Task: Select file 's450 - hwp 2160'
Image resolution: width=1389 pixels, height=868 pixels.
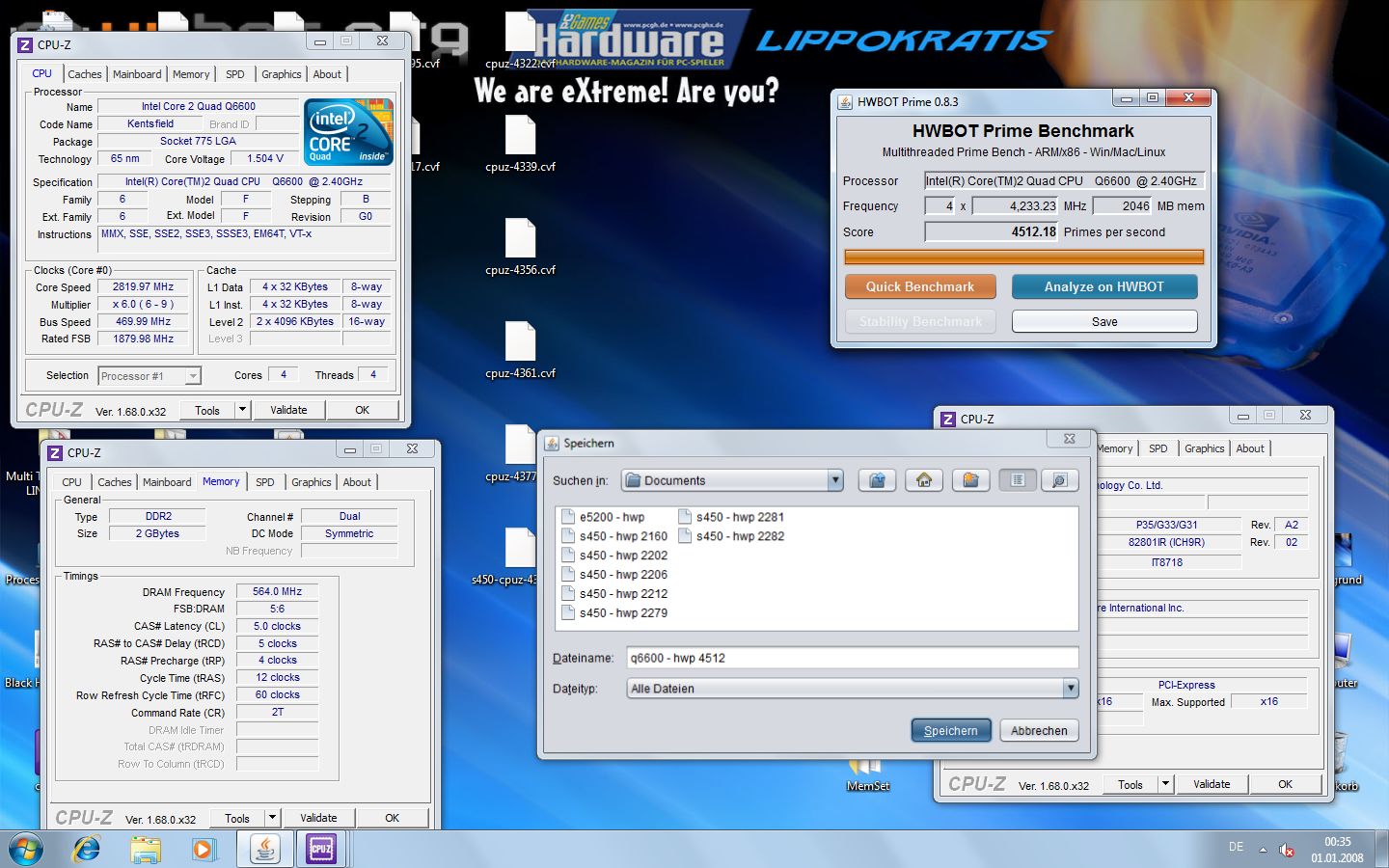Action: point(614,536)
